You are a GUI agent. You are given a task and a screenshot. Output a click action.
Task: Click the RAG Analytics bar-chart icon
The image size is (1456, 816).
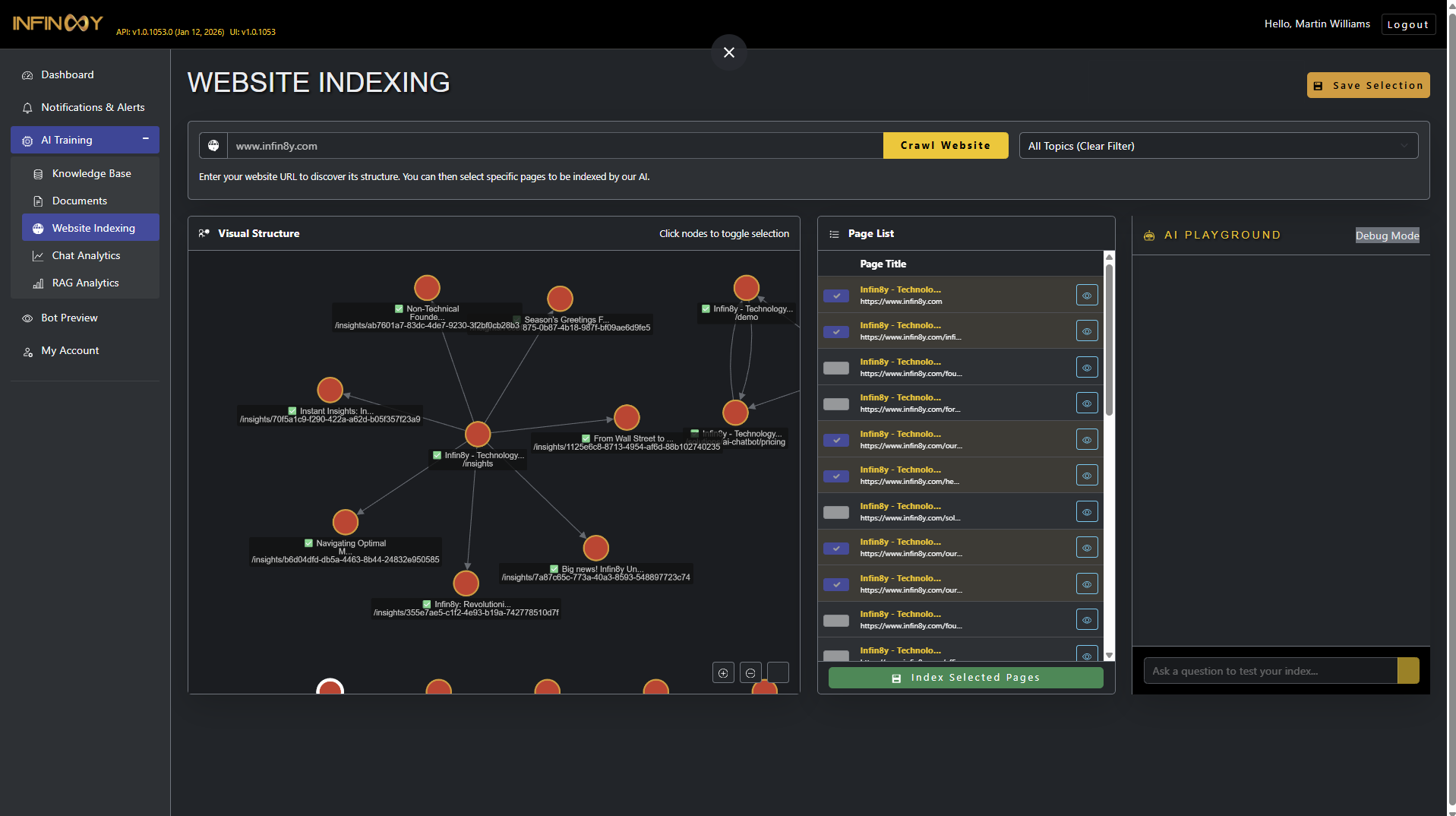[38, 283]
